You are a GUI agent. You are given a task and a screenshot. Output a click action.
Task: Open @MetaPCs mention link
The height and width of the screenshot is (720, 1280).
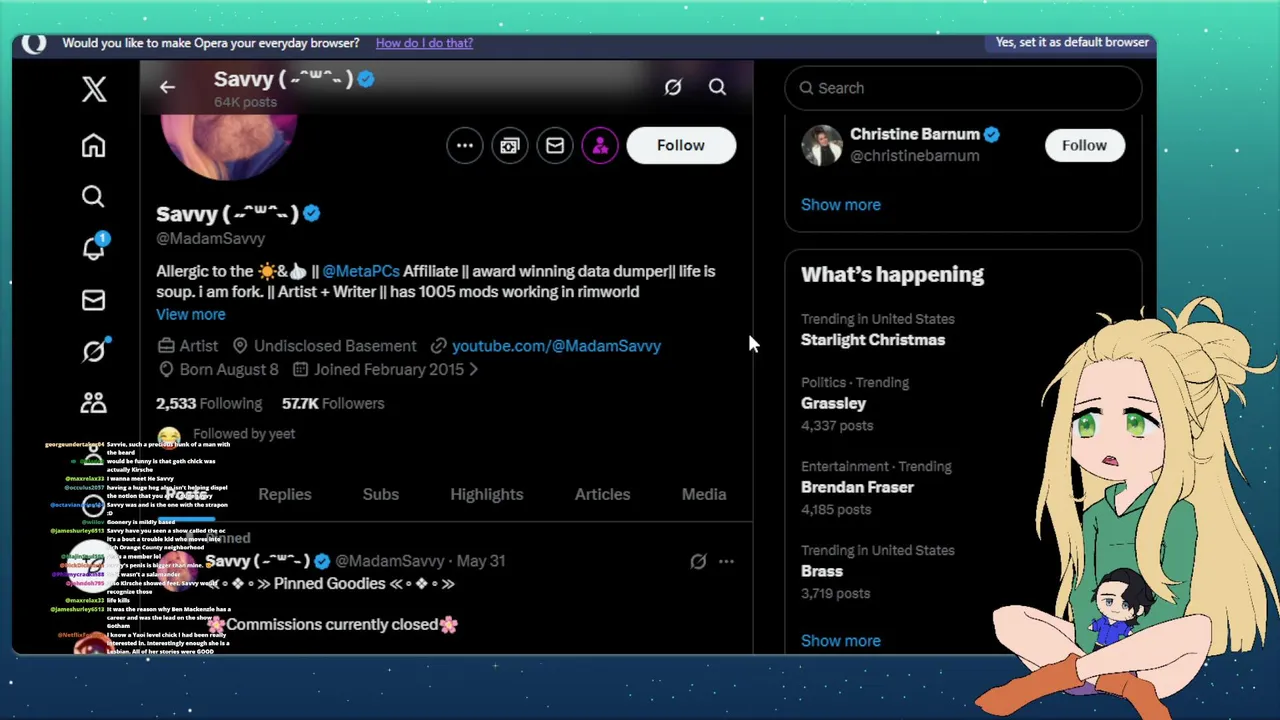(x=361, y=271)
